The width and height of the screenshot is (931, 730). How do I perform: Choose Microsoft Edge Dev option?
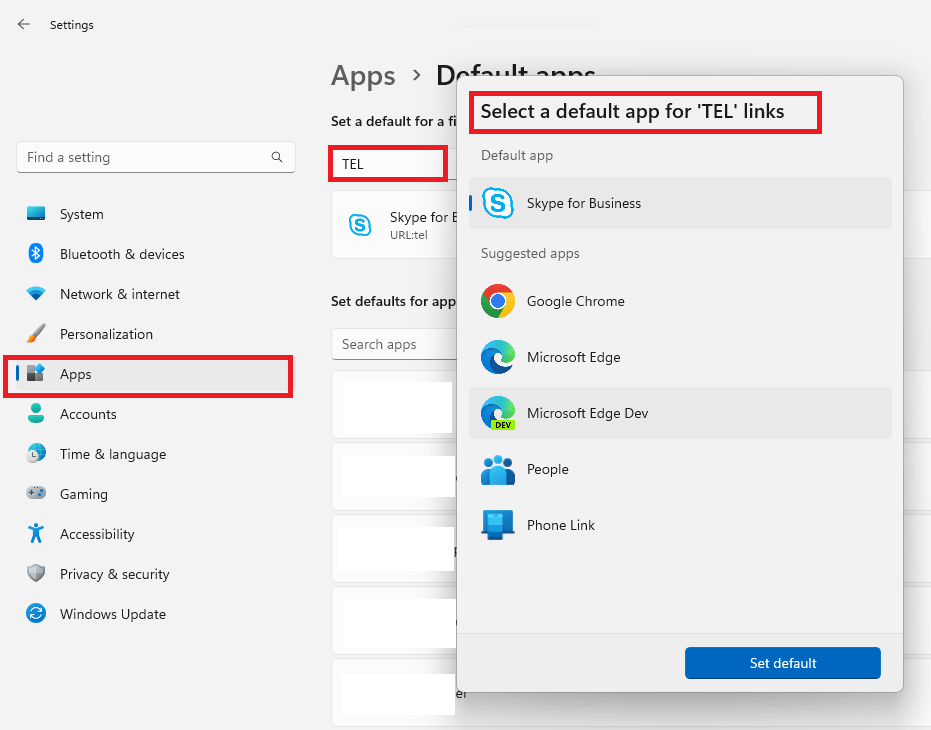[x=680, y=413]
